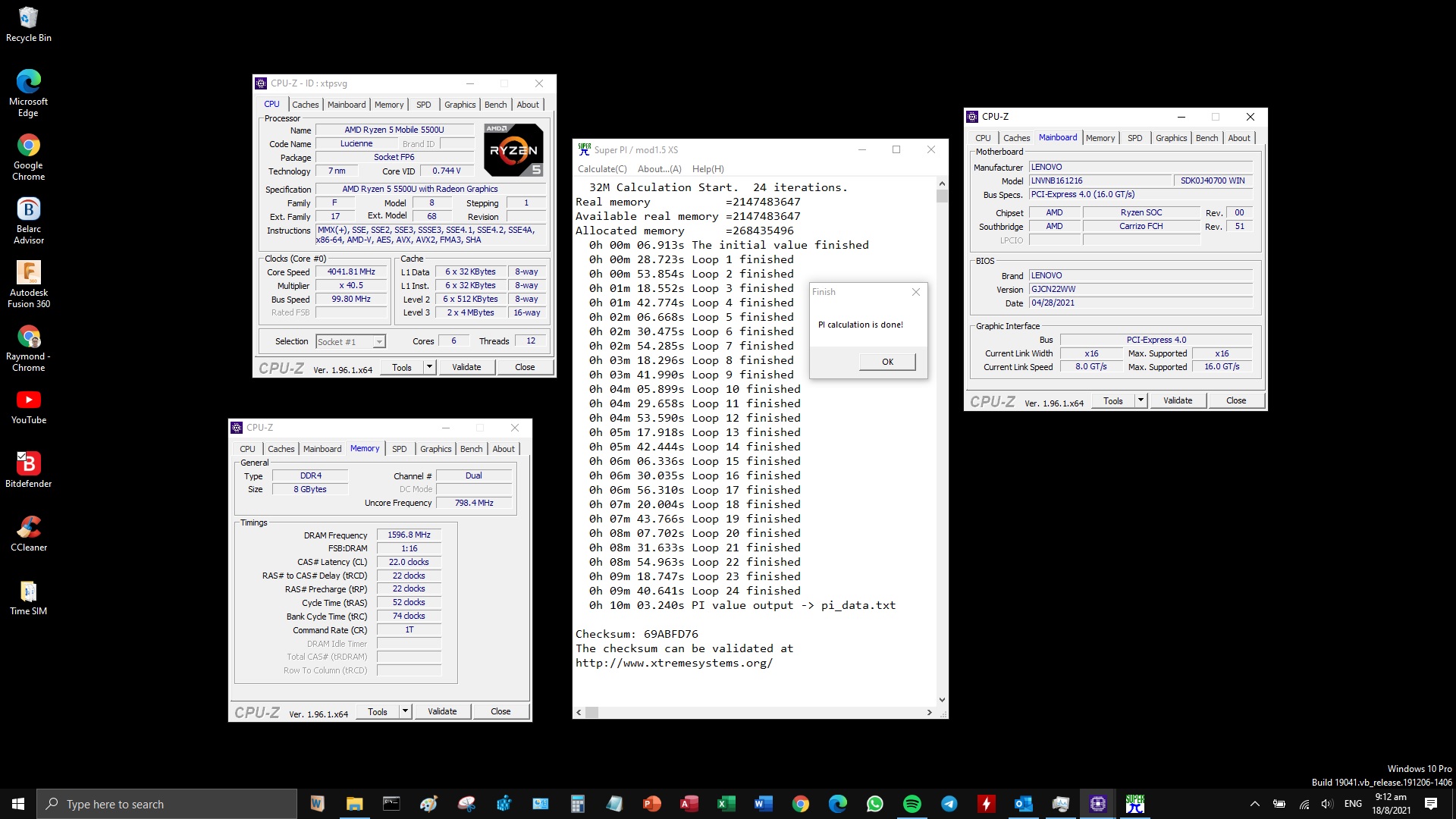The image size is (1456, 819).
Task: Open Command Prompt from taskbar
Action: pos(391,804)
